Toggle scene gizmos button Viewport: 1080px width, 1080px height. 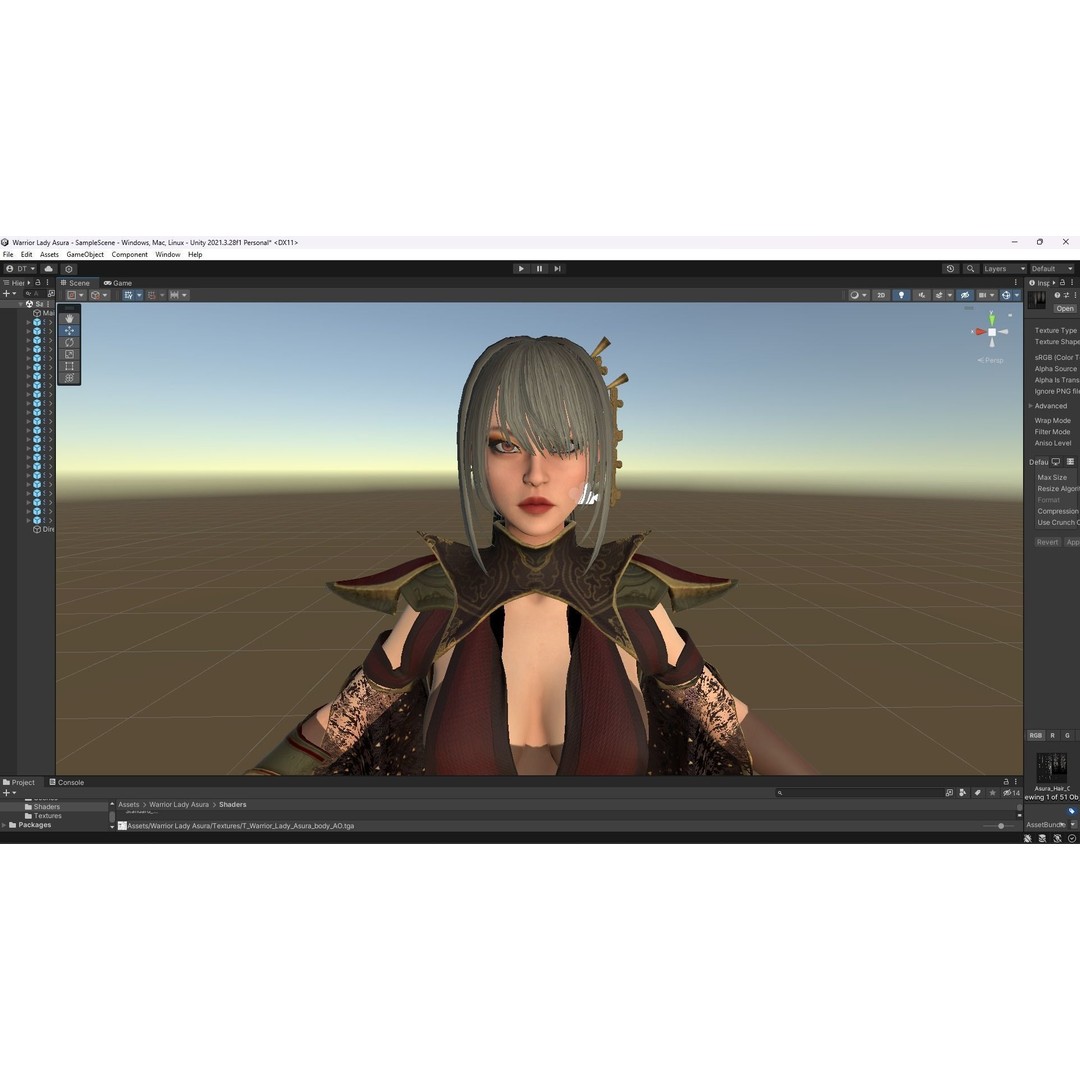click(1006, 295)
